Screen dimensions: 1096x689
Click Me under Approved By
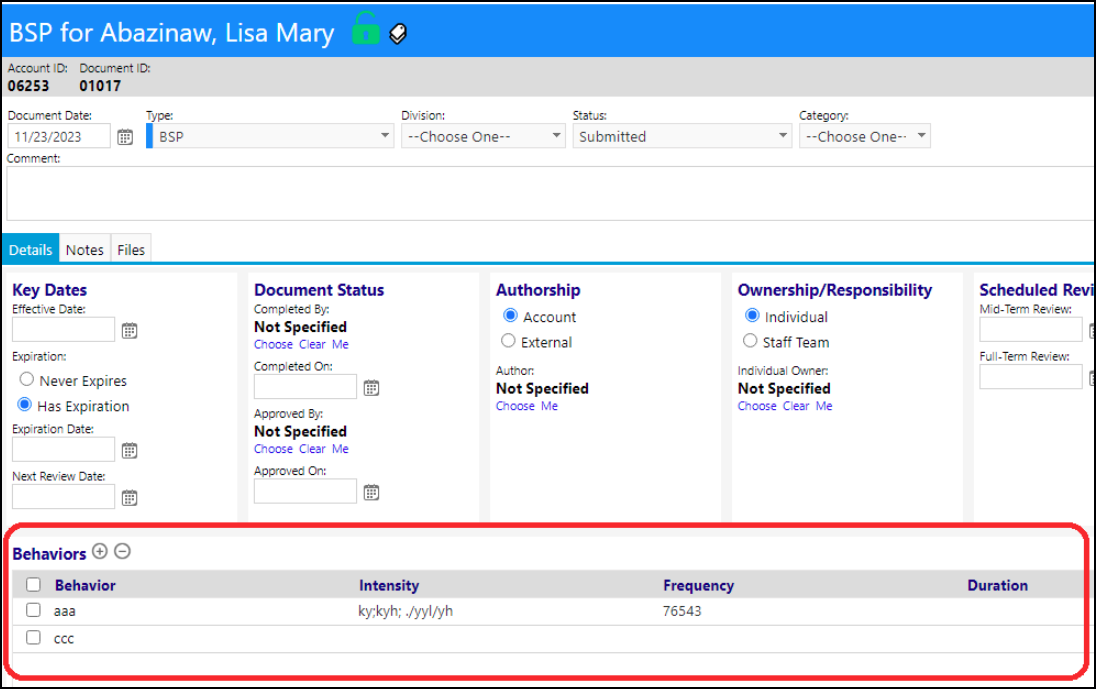coord(340,449)
